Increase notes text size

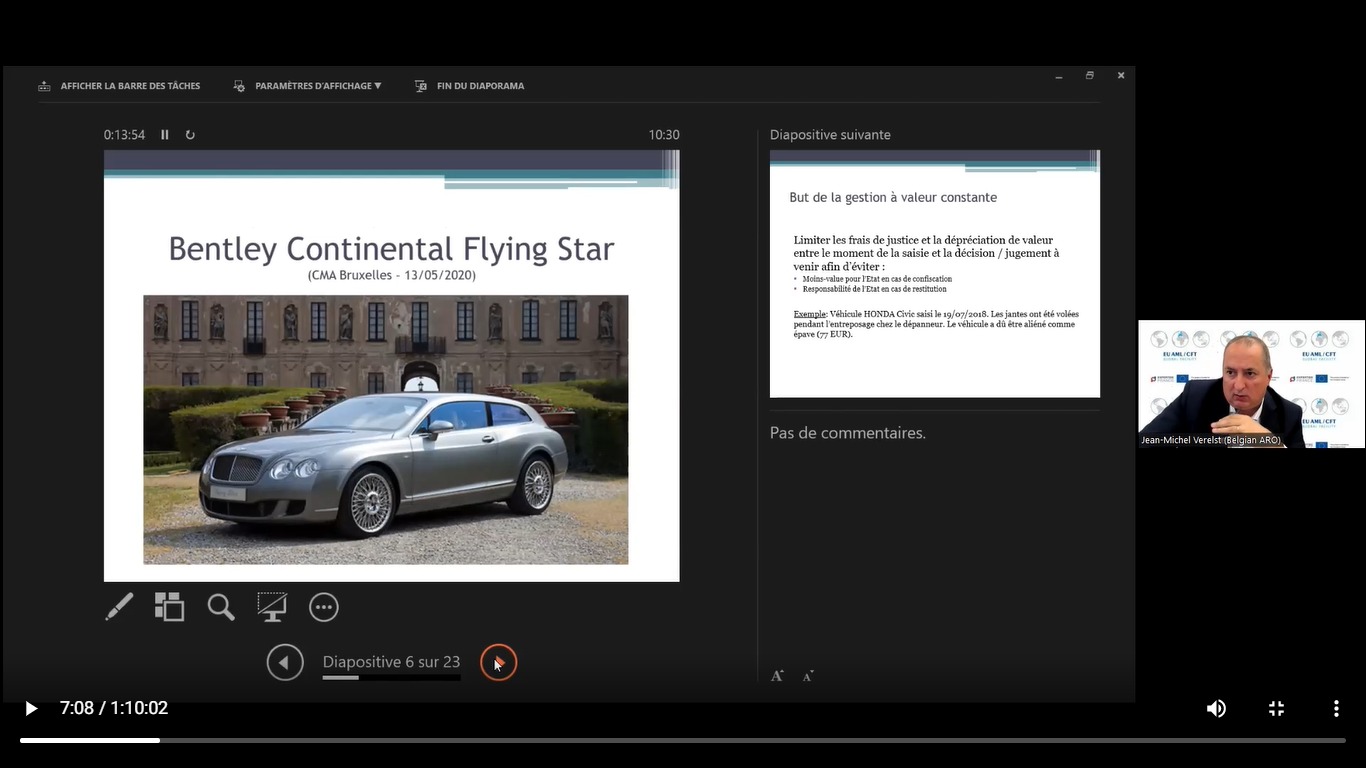click(x=777, y=676)
